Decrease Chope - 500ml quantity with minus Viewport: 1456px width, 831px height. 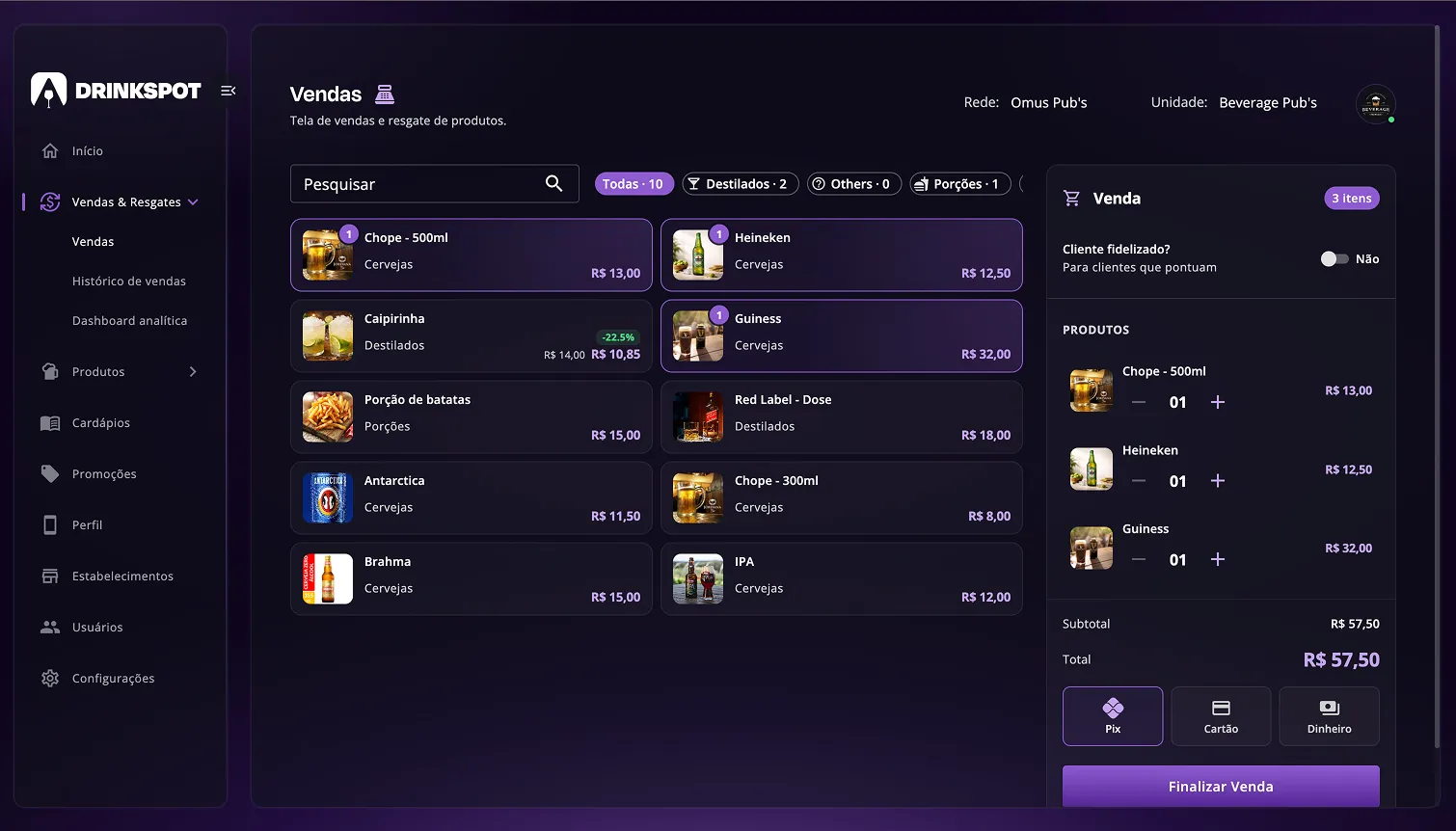1139,402
